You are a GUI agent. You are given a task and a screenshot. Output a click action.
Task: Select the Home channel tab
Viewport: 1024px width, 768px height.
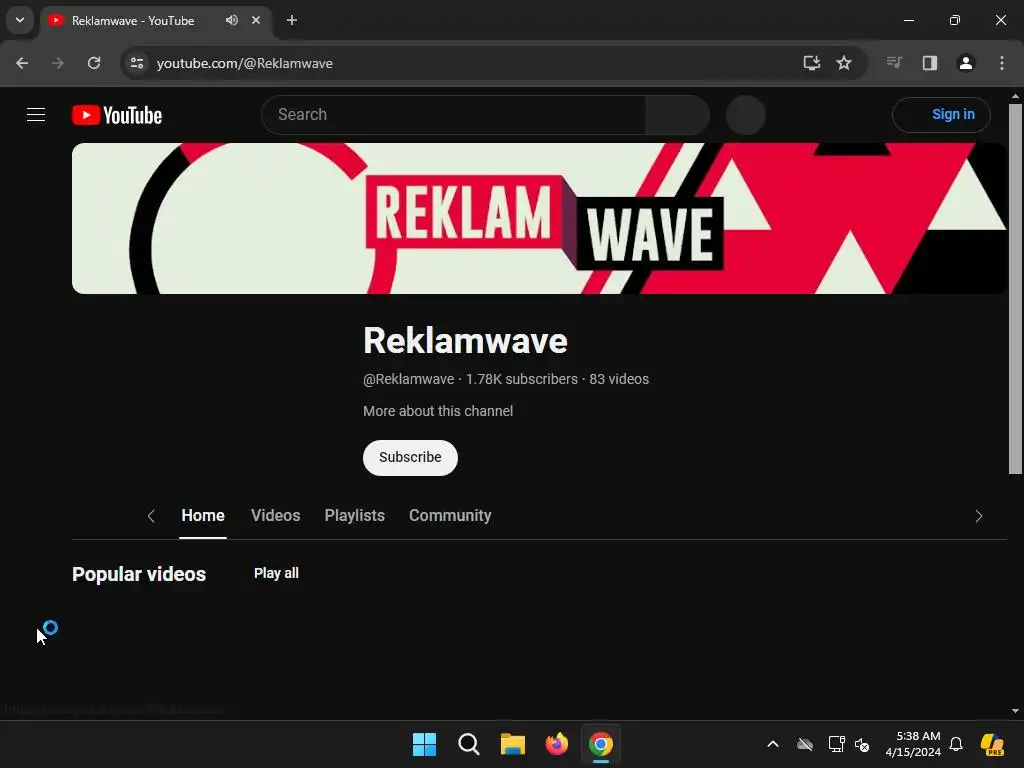pos(203,515)
